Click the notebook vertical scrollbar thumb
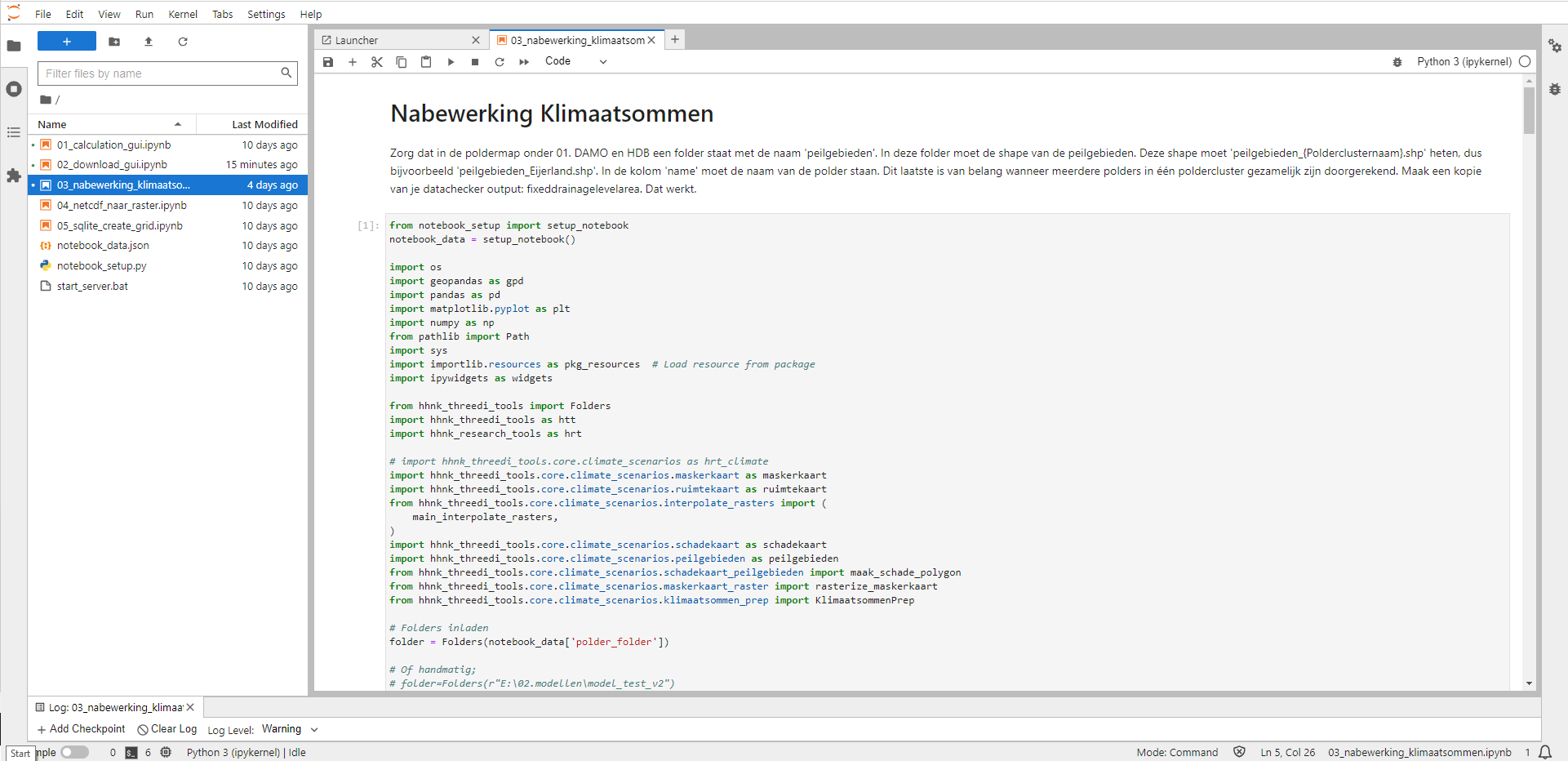 click(1529, 110)
